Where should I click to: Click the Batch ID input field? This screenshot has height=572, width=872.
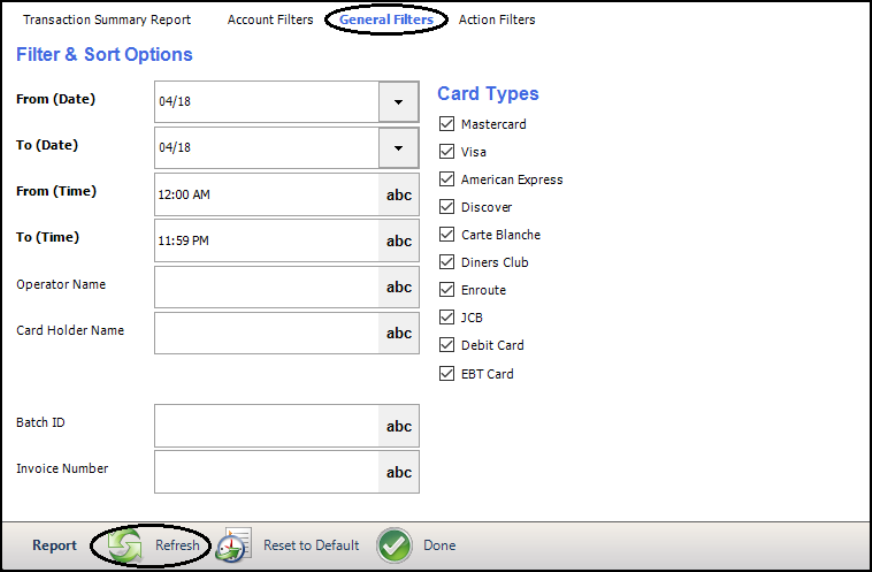(x=267, y=426)
